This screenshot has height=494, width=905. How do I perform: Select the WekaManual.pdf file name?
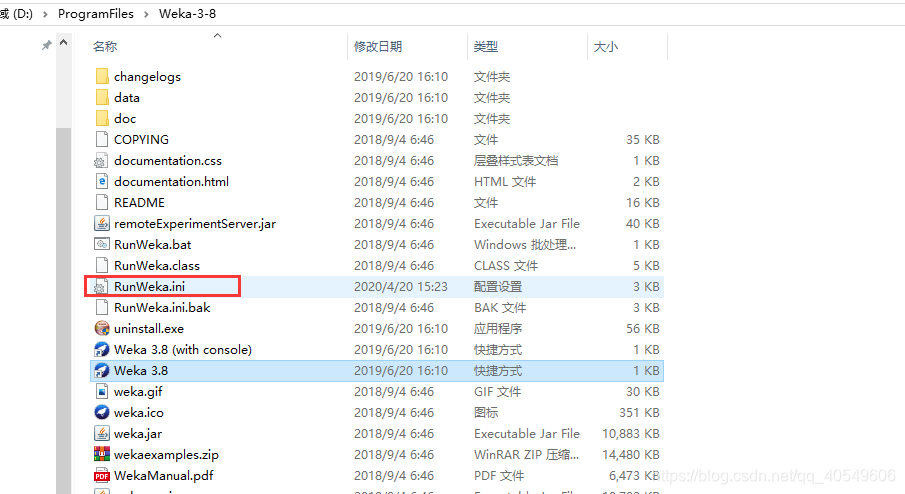coord(163,476)
